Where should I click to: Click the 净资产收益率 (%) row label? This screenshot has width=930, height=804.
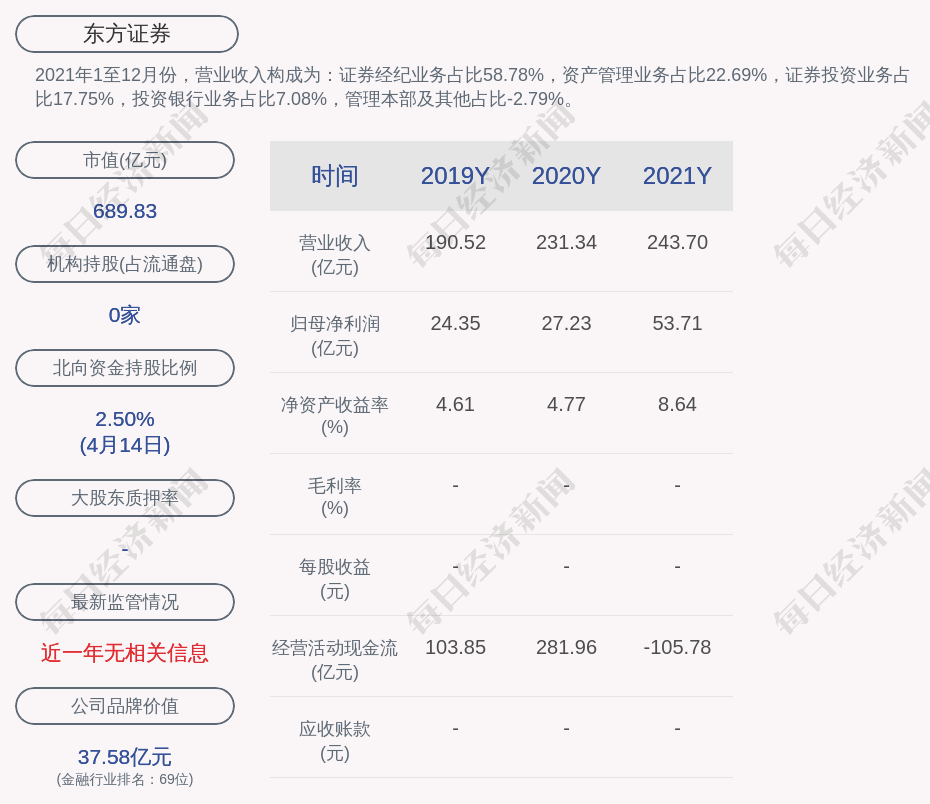pyautogui.click(x=335, y=416)
